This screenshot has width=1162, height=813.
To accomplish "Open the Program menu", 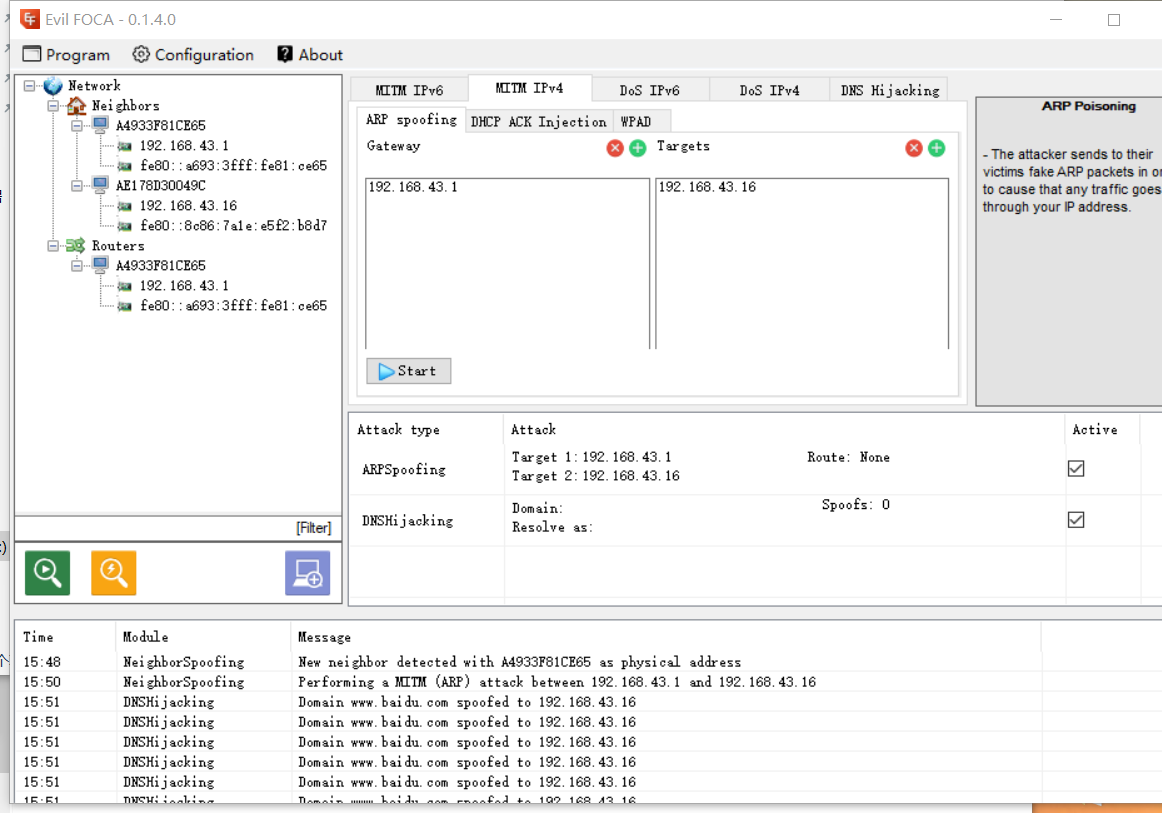I will tap(66, 54).
